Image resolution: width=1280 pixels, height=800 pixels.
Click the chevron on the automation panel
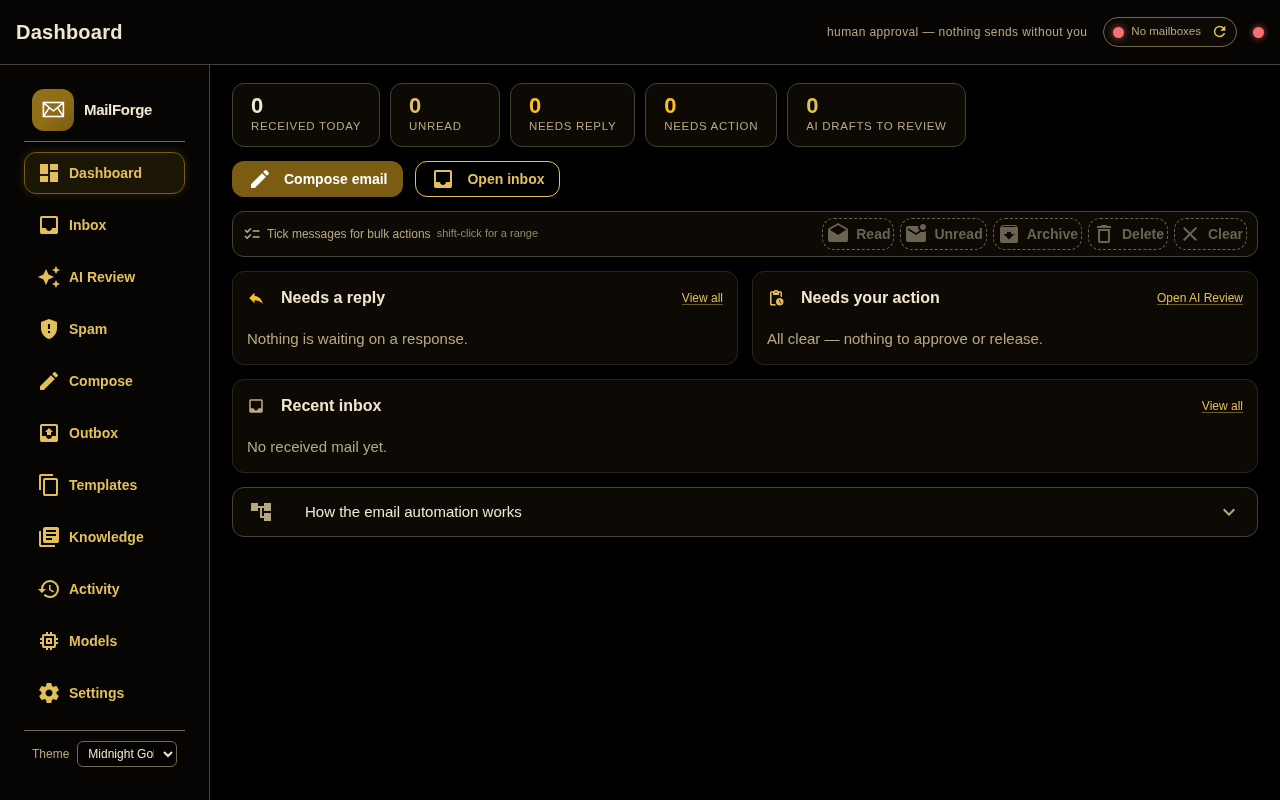pos(1229,512)
